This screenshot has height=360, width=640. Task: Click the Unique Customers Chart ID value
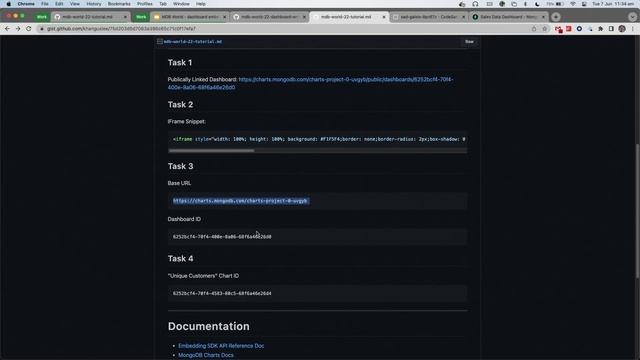click(222, 293)
